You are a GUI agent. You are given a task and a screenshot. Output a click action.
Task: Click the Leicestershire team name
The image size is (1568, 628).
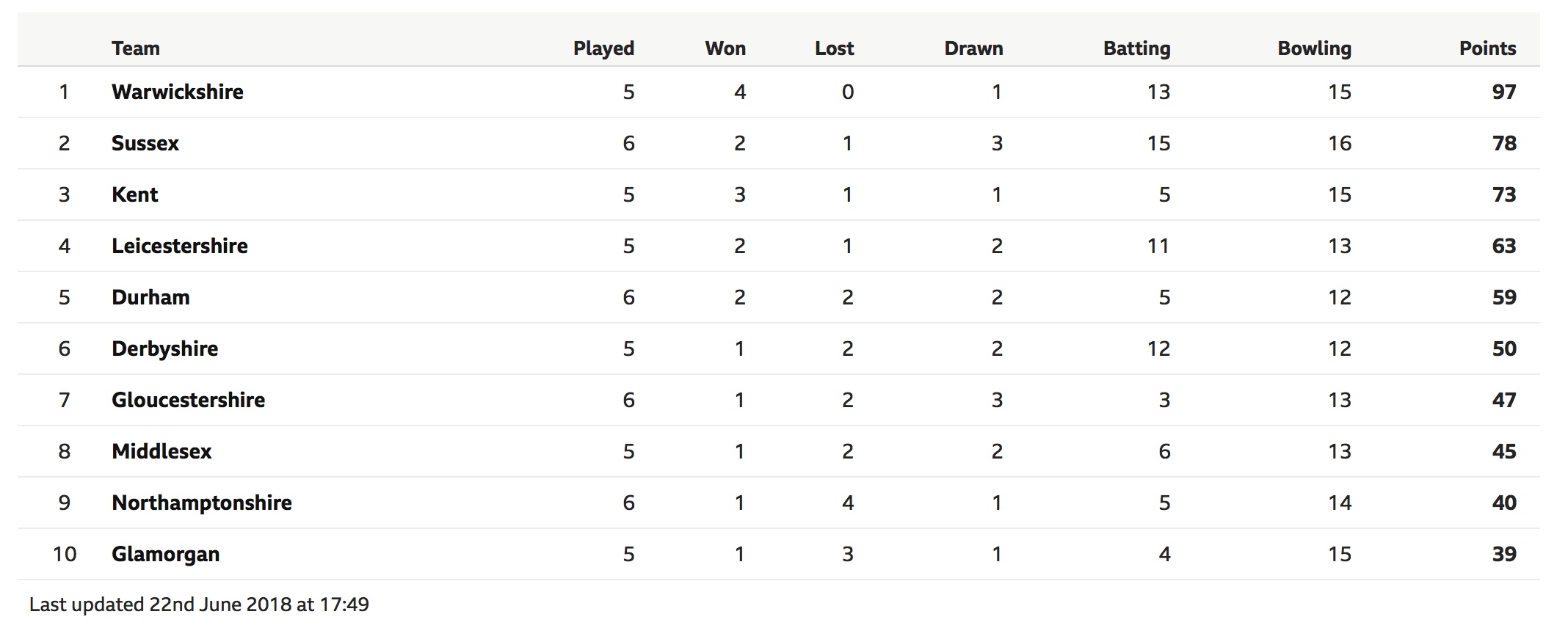pyautogui.click(x=180, y=246)
